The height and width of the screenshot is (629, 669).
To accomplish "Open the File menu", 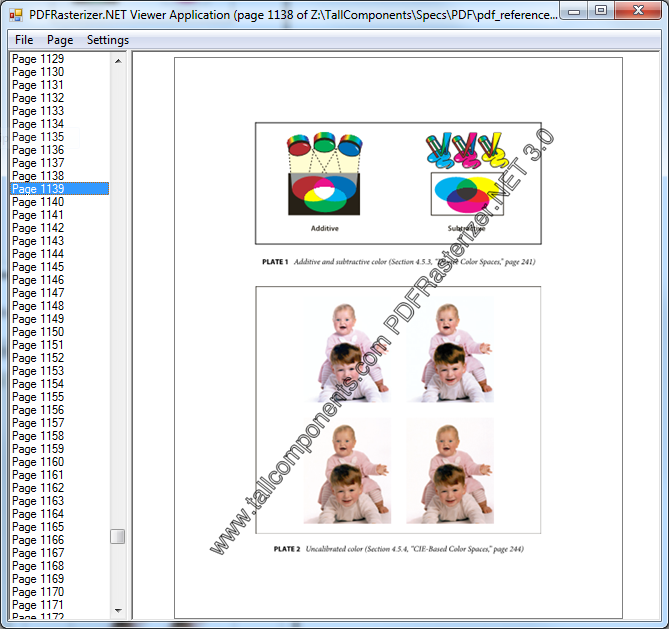I will 24,40.
